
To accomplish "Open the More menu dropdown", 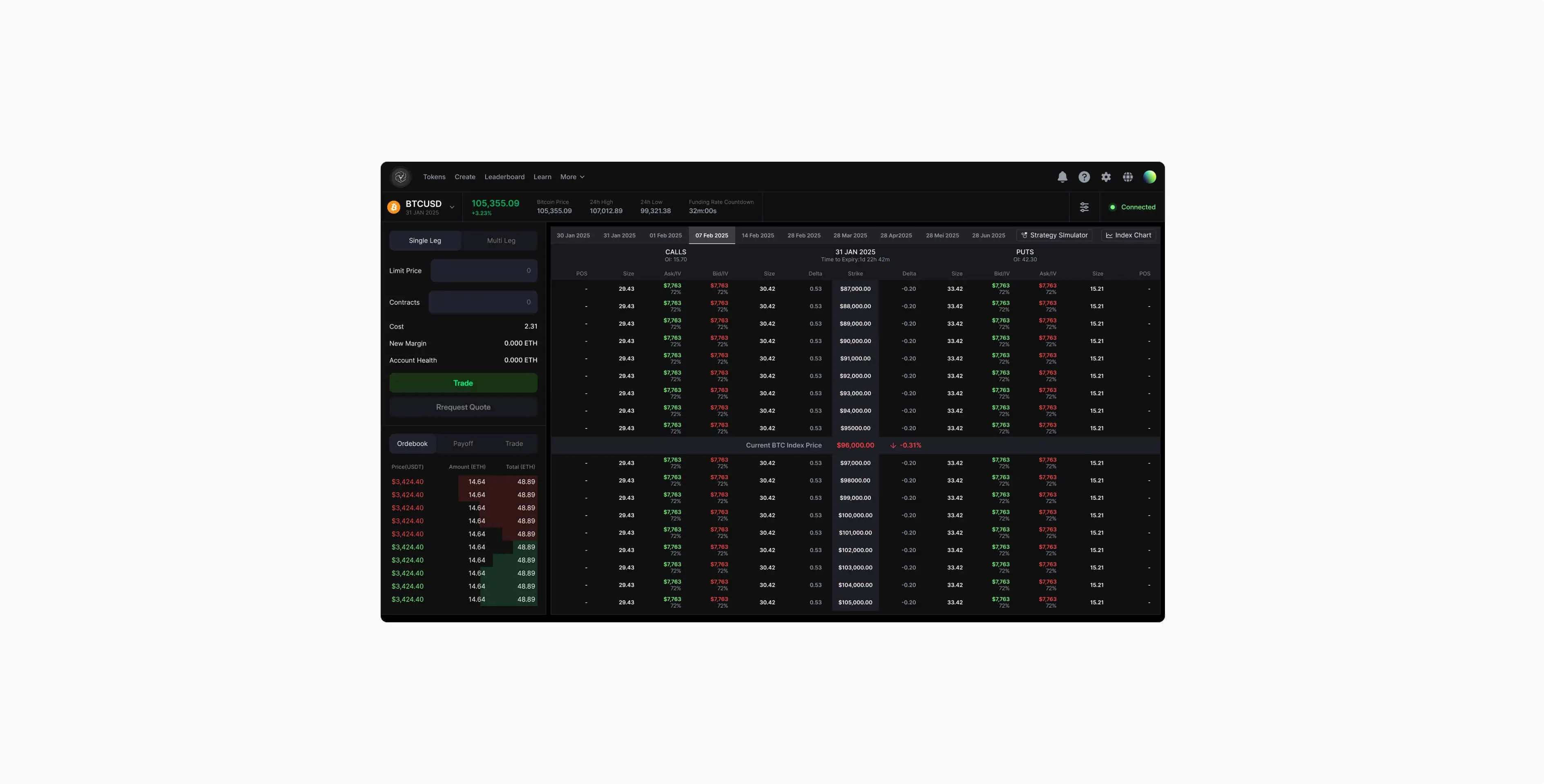I will coord(572,177).
